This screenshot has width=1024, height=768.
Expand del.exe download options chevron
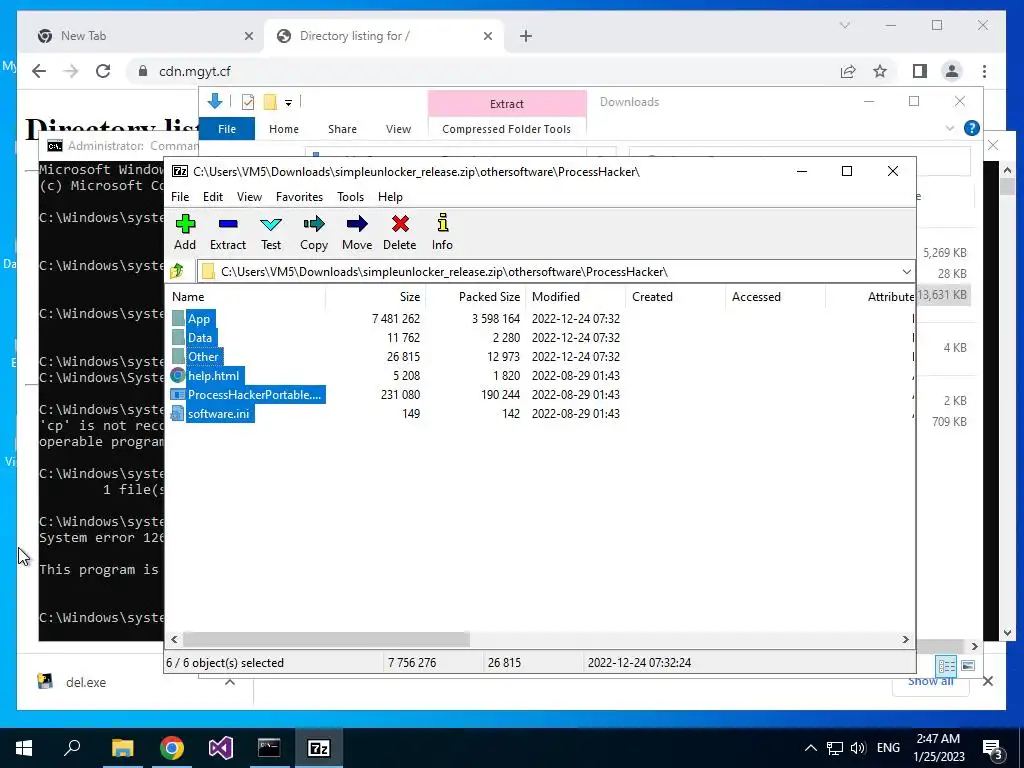click(x=230, y=682)
